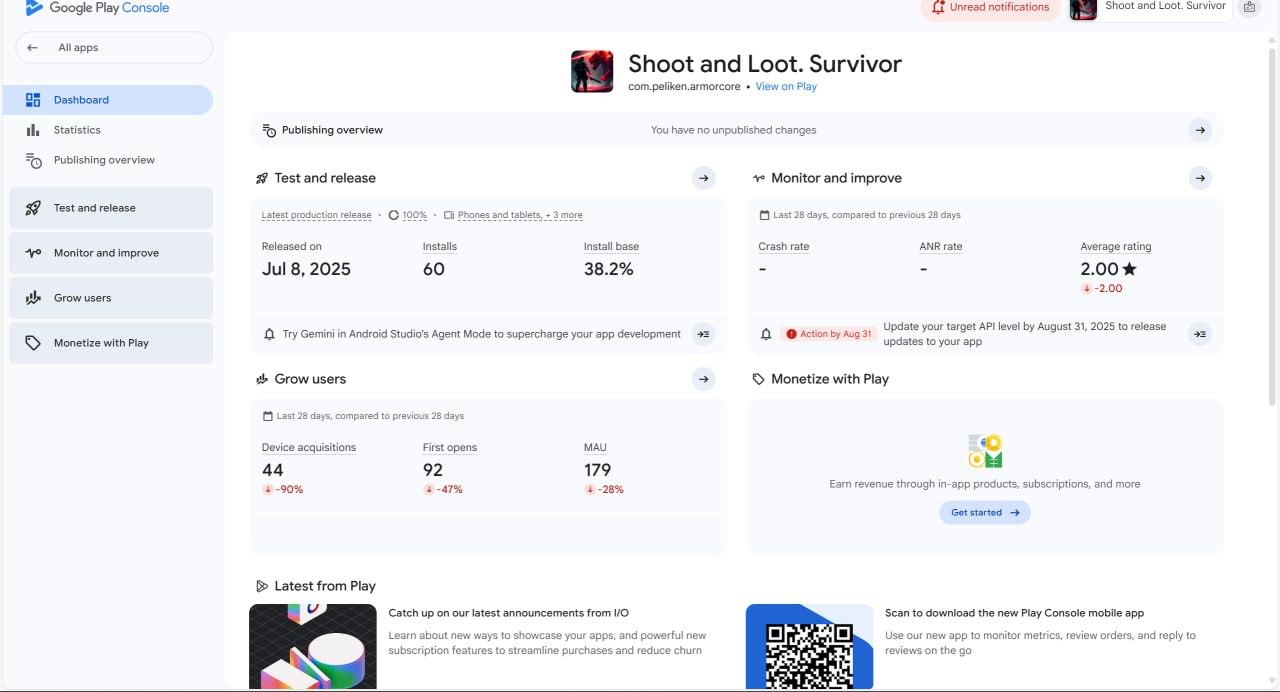Open Monitor and improve via its sidebar icon
Image resolution: width=1280 pixels, height=692 pixels.
(x=33, y=252)
